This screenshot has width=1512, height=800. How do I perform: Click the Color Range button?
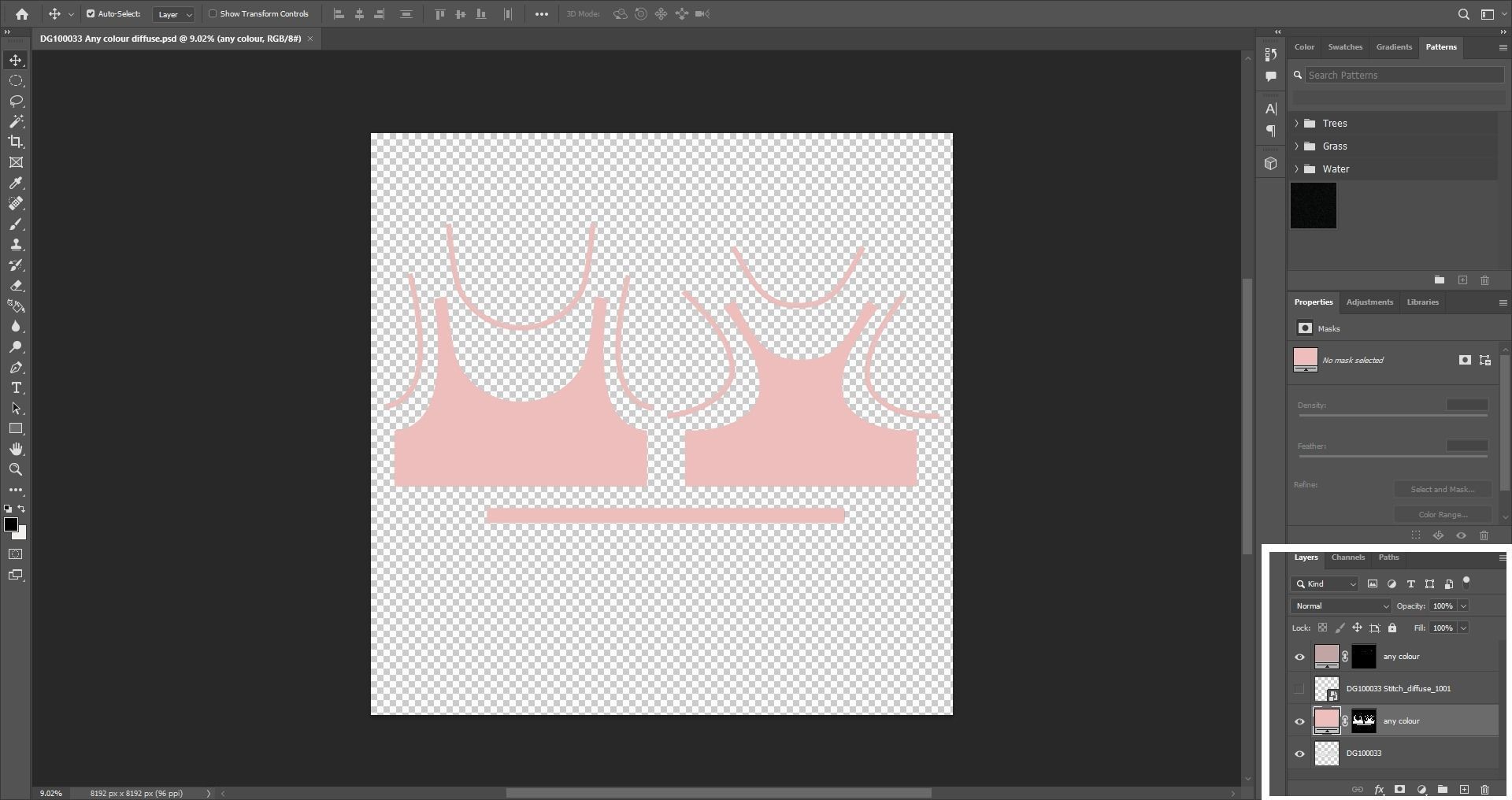pos(1442,514)
